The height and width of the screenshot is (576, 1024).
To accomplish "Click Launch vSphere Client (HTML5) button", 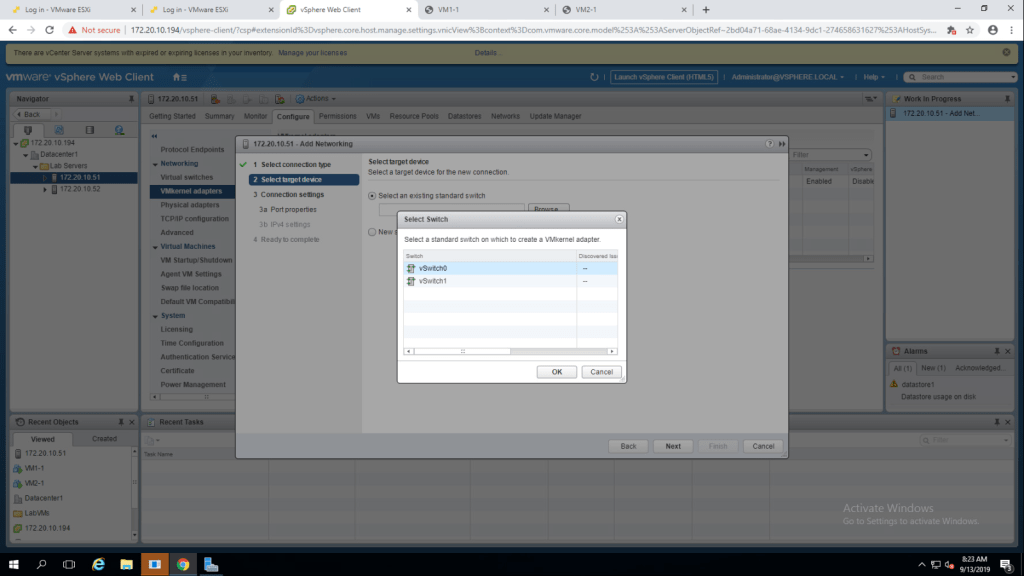I will point(663,77).
